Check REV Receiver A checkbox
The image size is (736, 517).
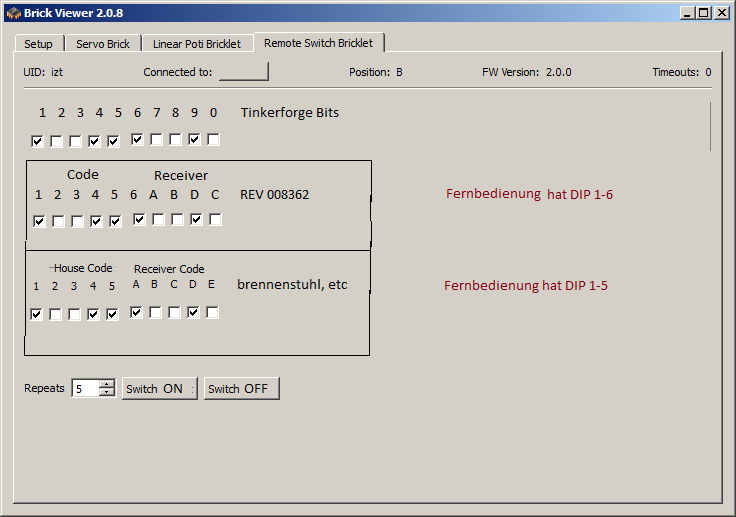(158, 219)
